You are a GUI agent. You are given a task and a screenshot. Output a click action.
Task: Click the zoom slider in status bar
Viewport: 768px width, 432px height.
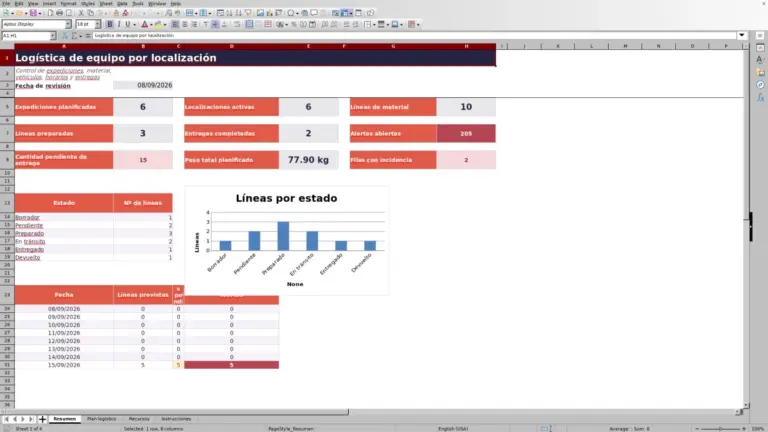point(720,429)
